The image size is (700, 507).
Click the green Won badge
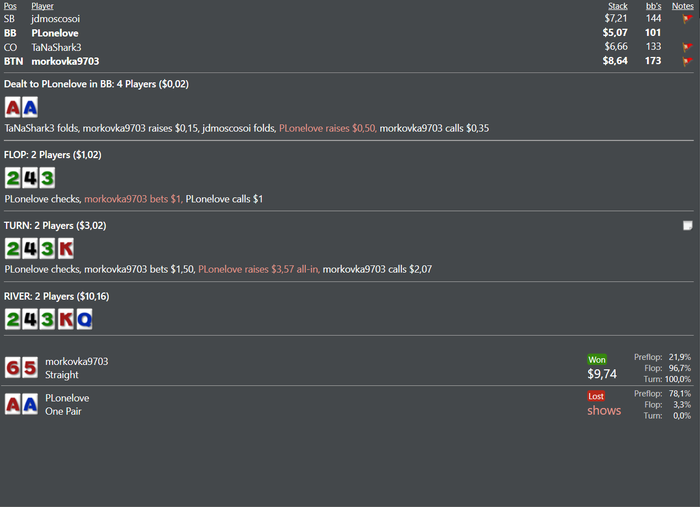pyautogui.click(x=597, y=360)
